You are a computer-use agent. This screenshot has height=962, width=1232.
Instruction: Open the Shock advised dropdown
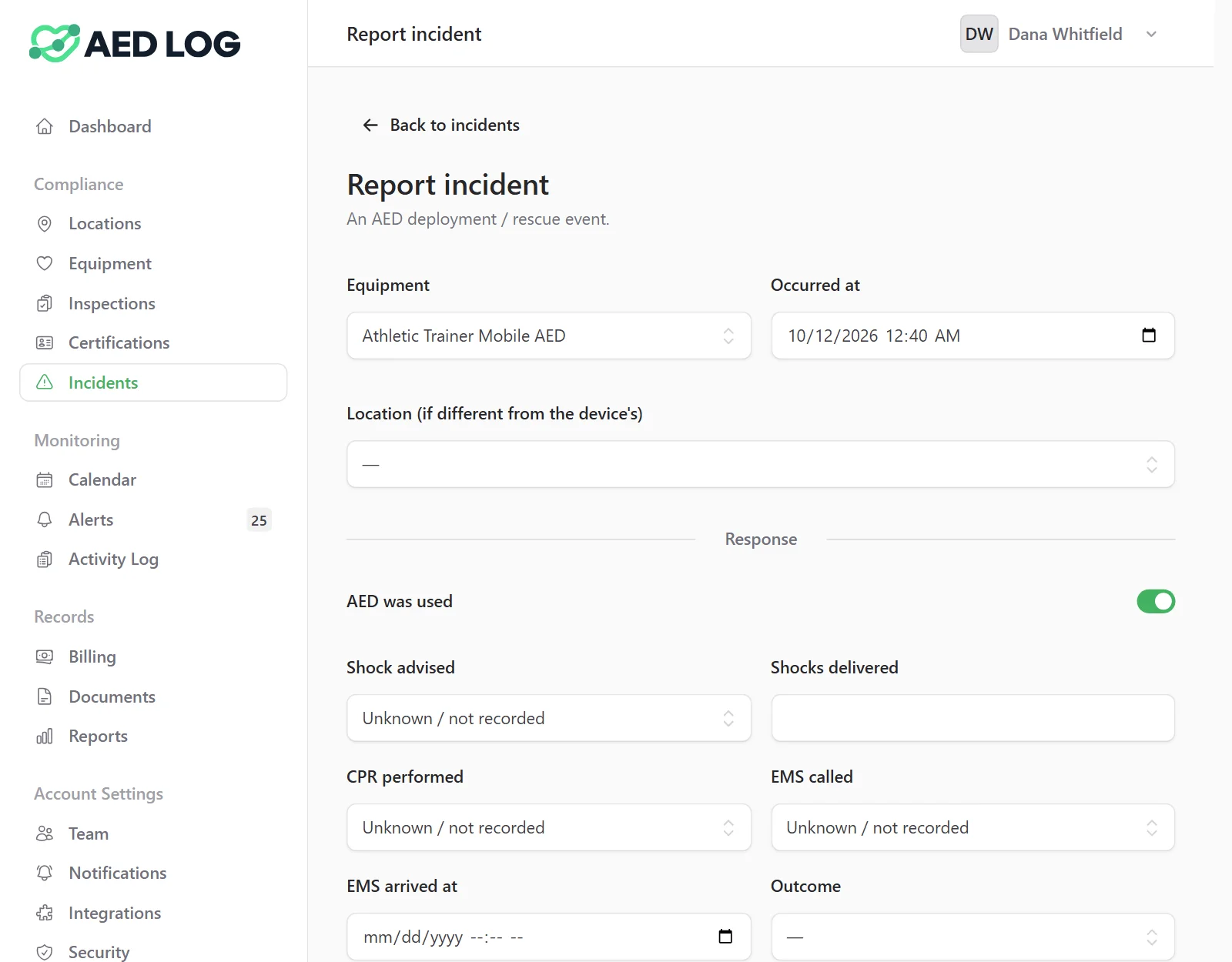(x=549, y=718)
